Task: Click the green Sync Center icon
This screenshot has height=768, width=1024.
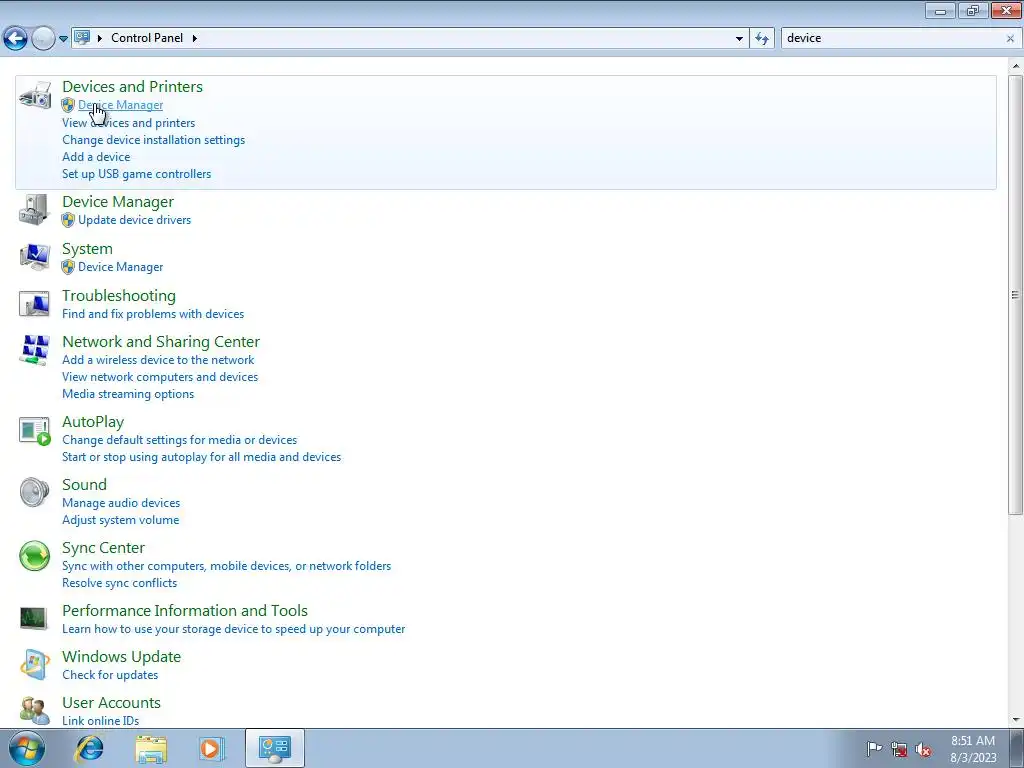Action: click(x=35, y=556)
